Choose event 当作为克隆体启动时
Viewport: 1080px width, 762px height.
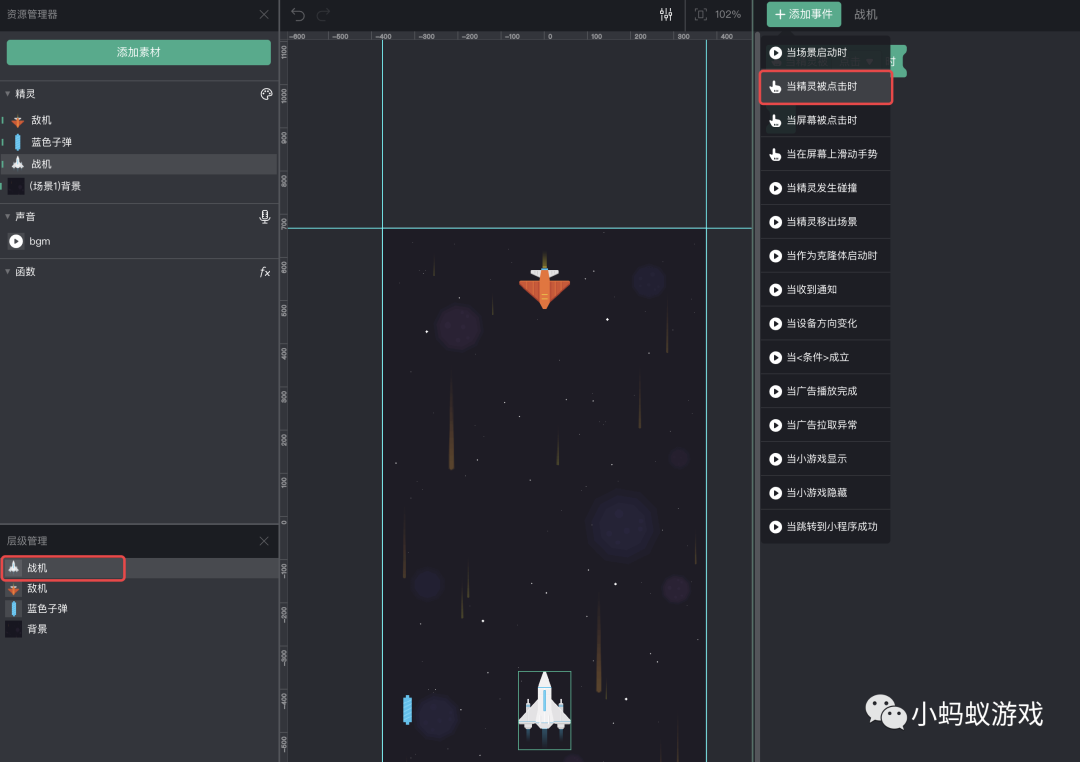pyautogui.click(x=825, y=256)
